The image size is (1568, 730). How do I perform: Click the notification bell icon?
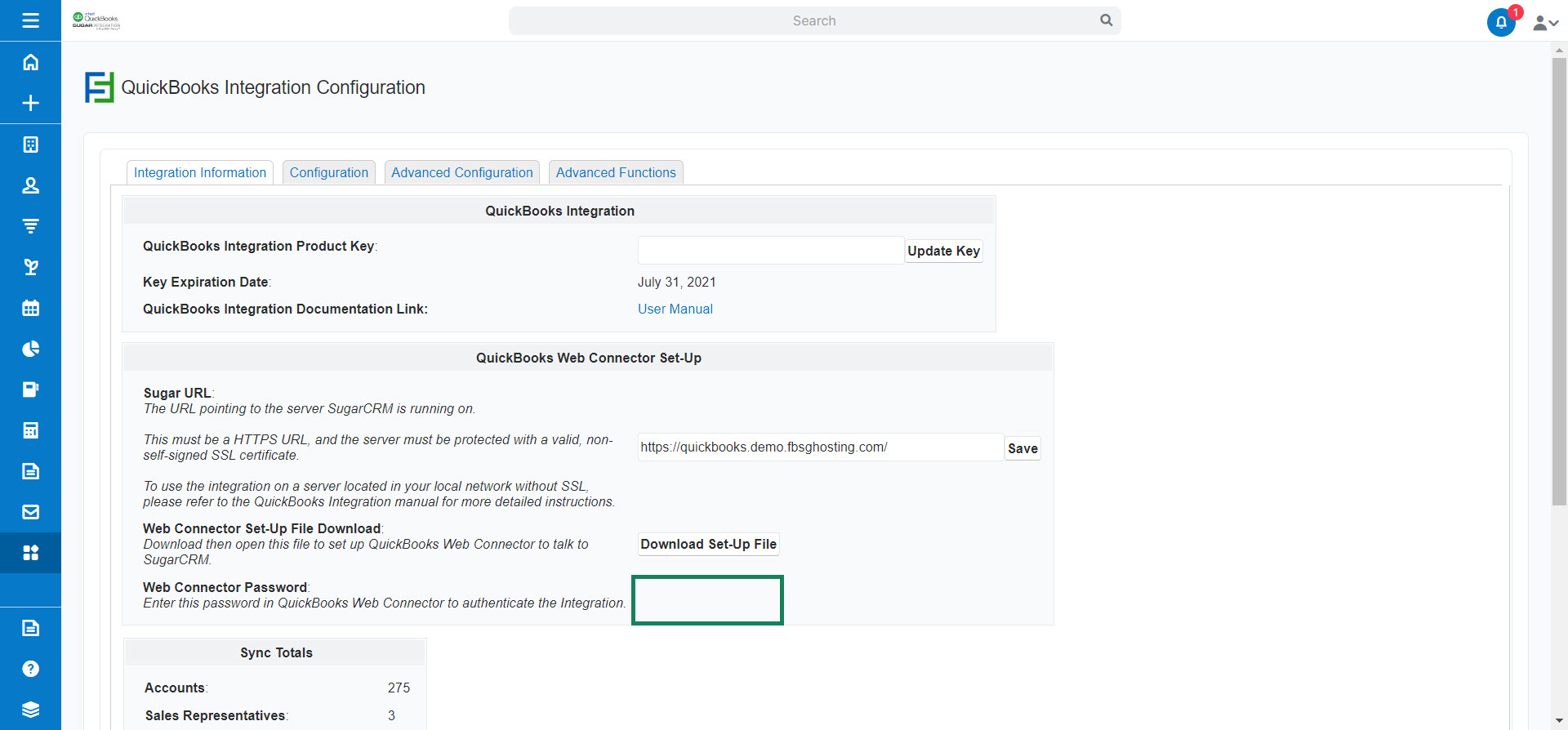1500,22
